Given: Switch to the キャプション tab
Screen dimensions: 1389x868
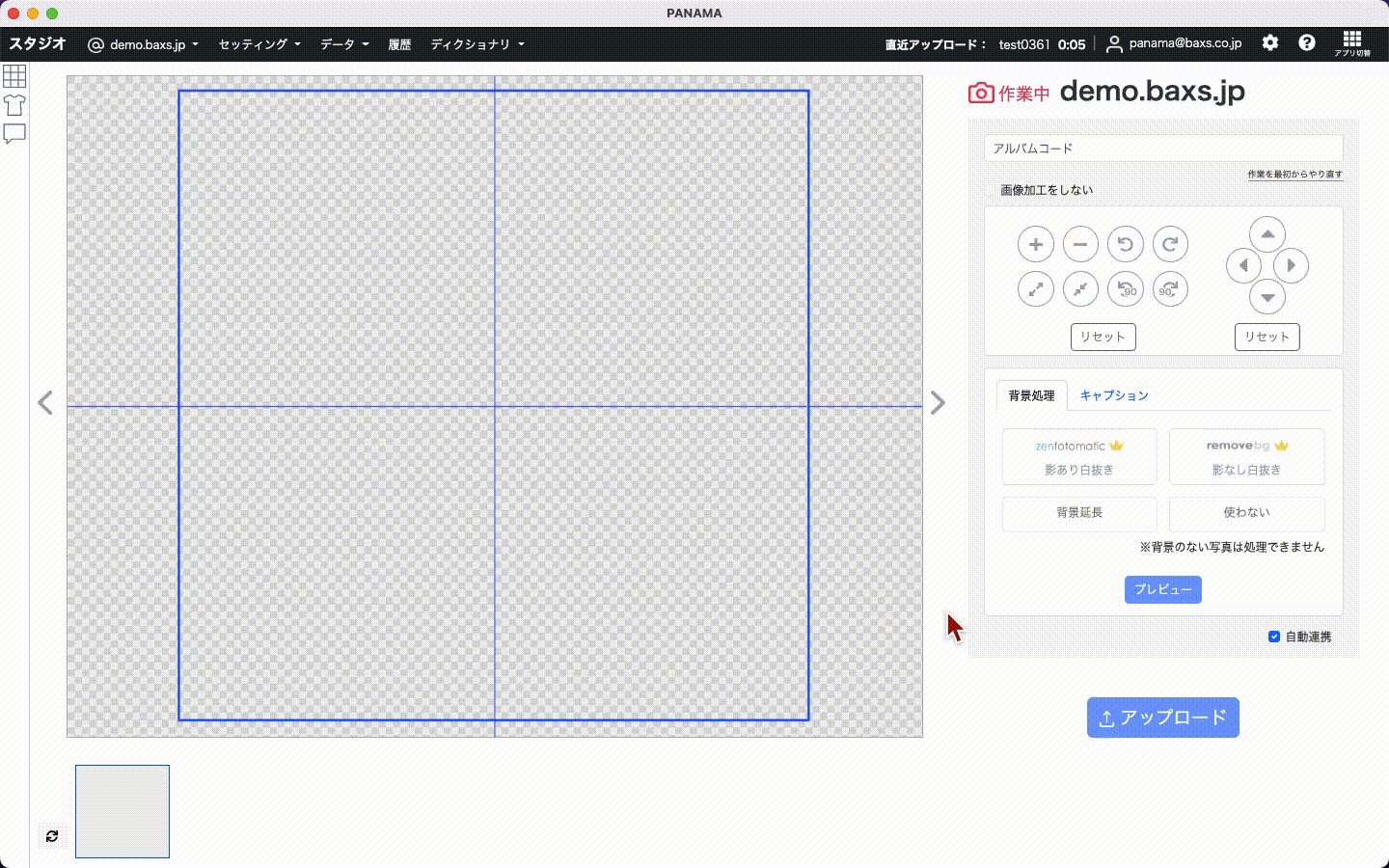Looking at the screenshot, I should 1114,395.
